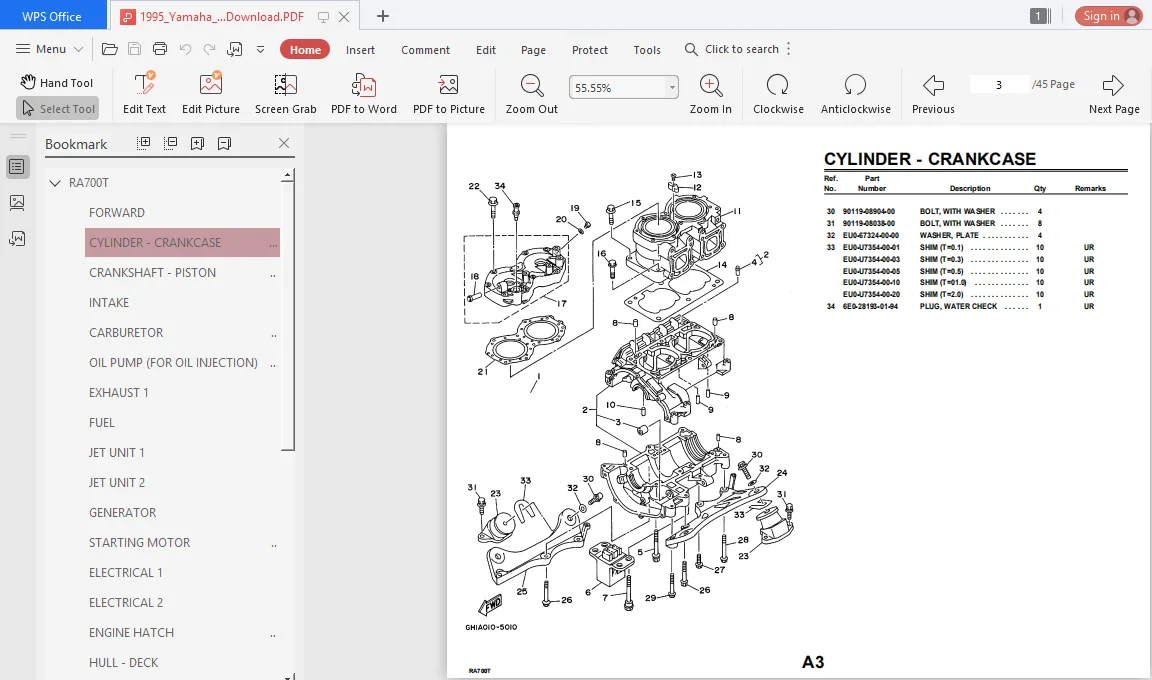Open the EXHAUST 1 bookmark
Viewport: 1152px width, 680px height.
pyautogui.click(x=118, y=393)
